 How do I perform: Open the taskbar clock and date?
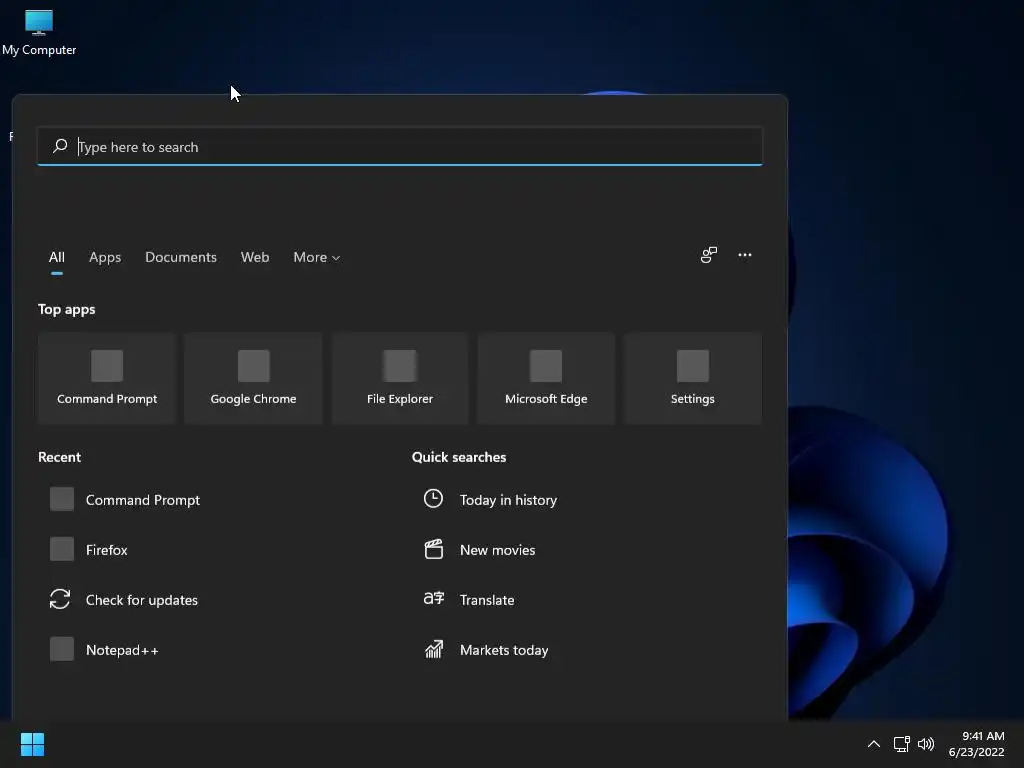pyautogui.click(x=976, y=744)
